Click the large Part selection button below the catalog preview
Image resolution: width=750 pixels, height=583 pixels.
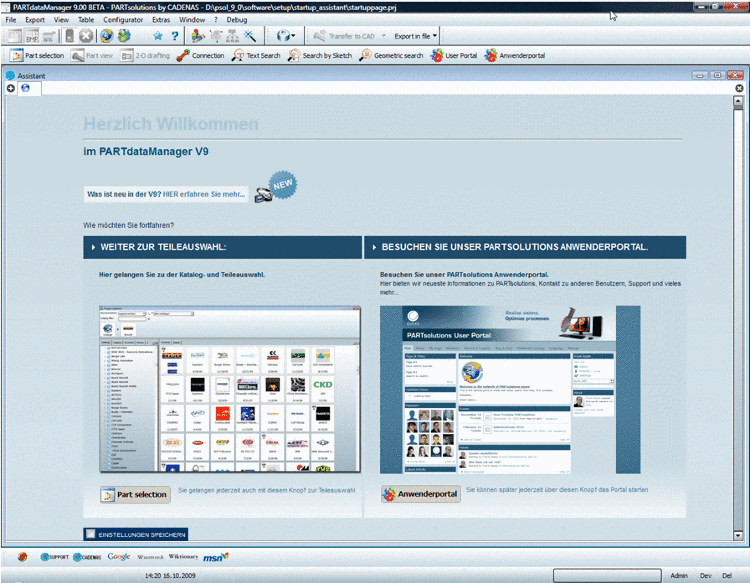click(135, 495)
